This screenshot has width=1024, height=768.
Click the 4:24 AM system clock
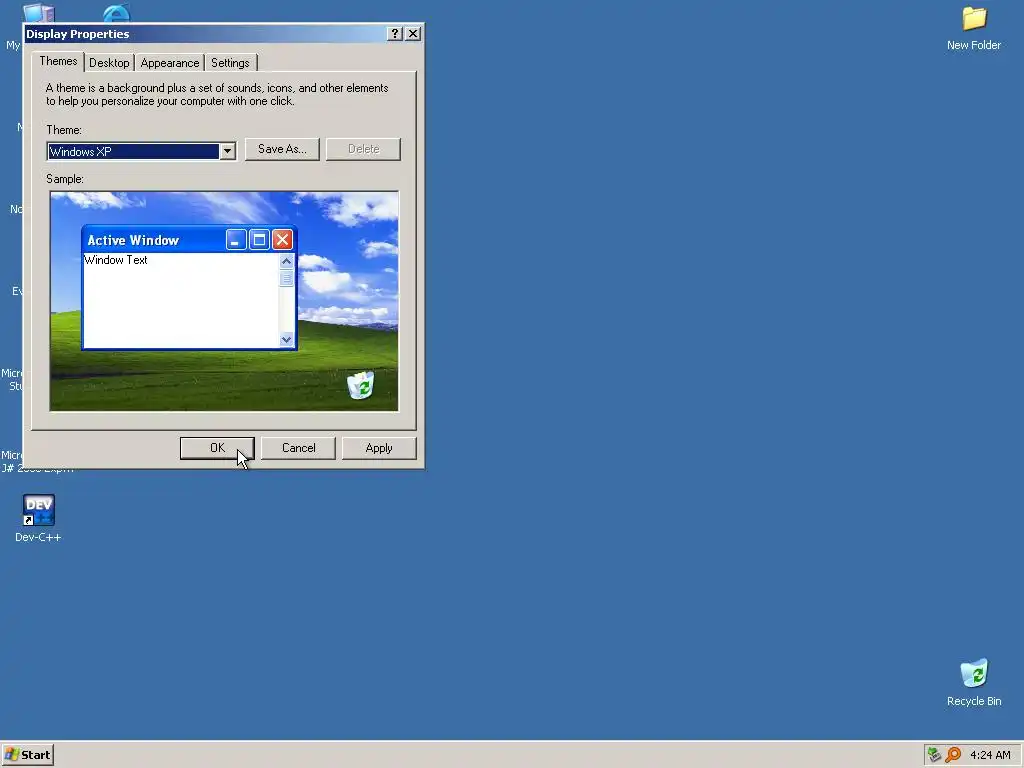coord(990,755)
